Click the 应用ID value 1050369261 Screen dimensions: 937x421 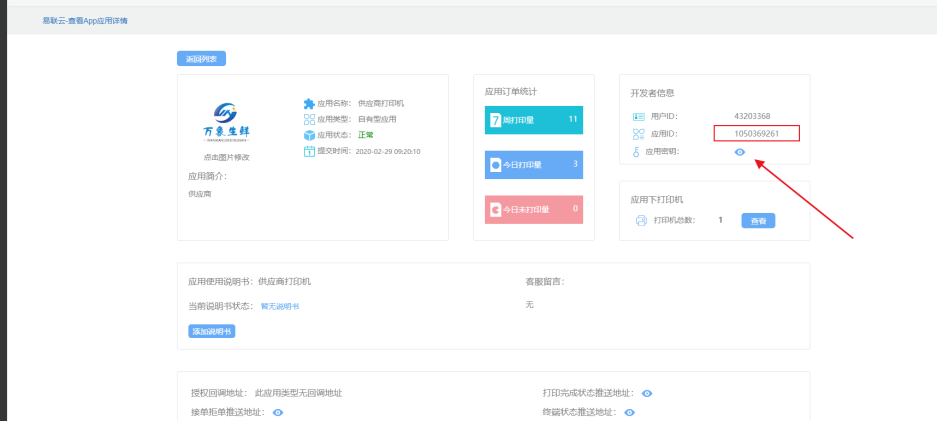(757, 133)
